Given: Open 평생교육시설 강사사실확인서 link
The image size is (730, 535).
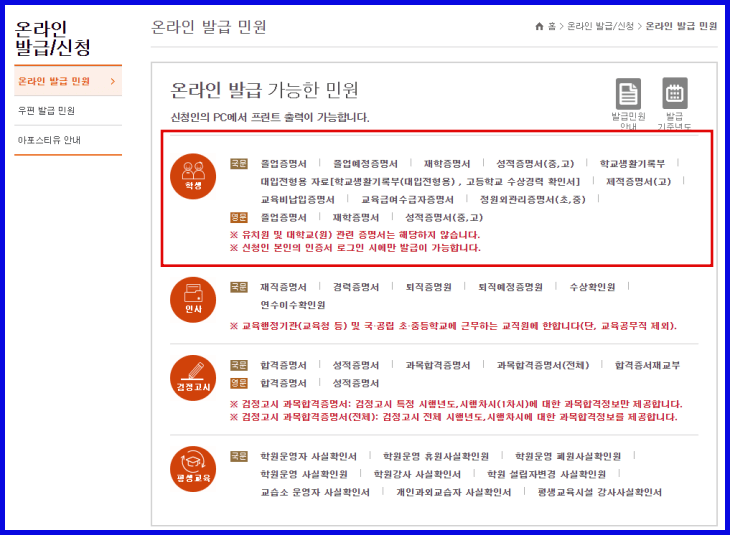Looking at the screenshot, I should point(600,492).
